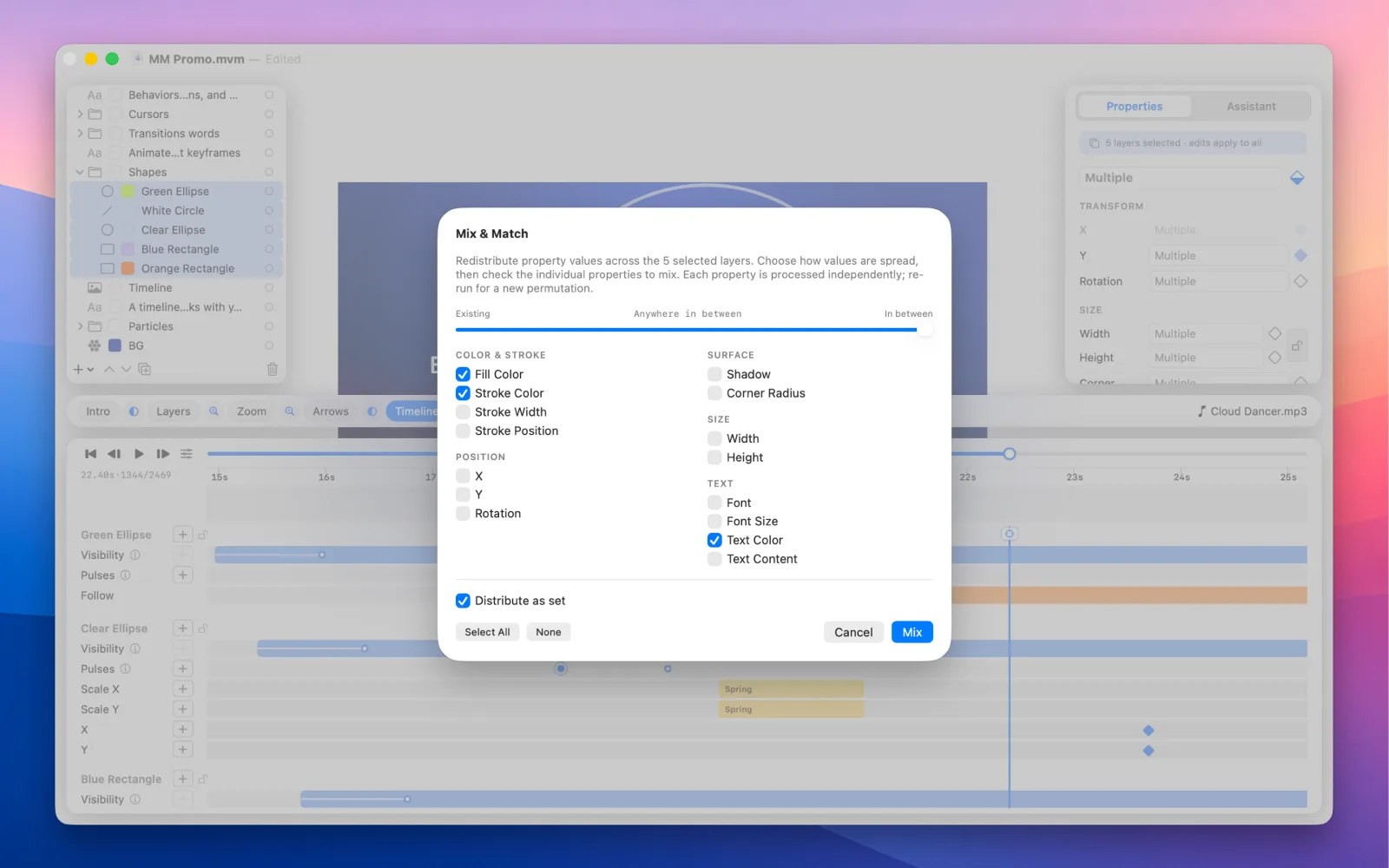Collapse the Shapes folder

pos(80,172)
